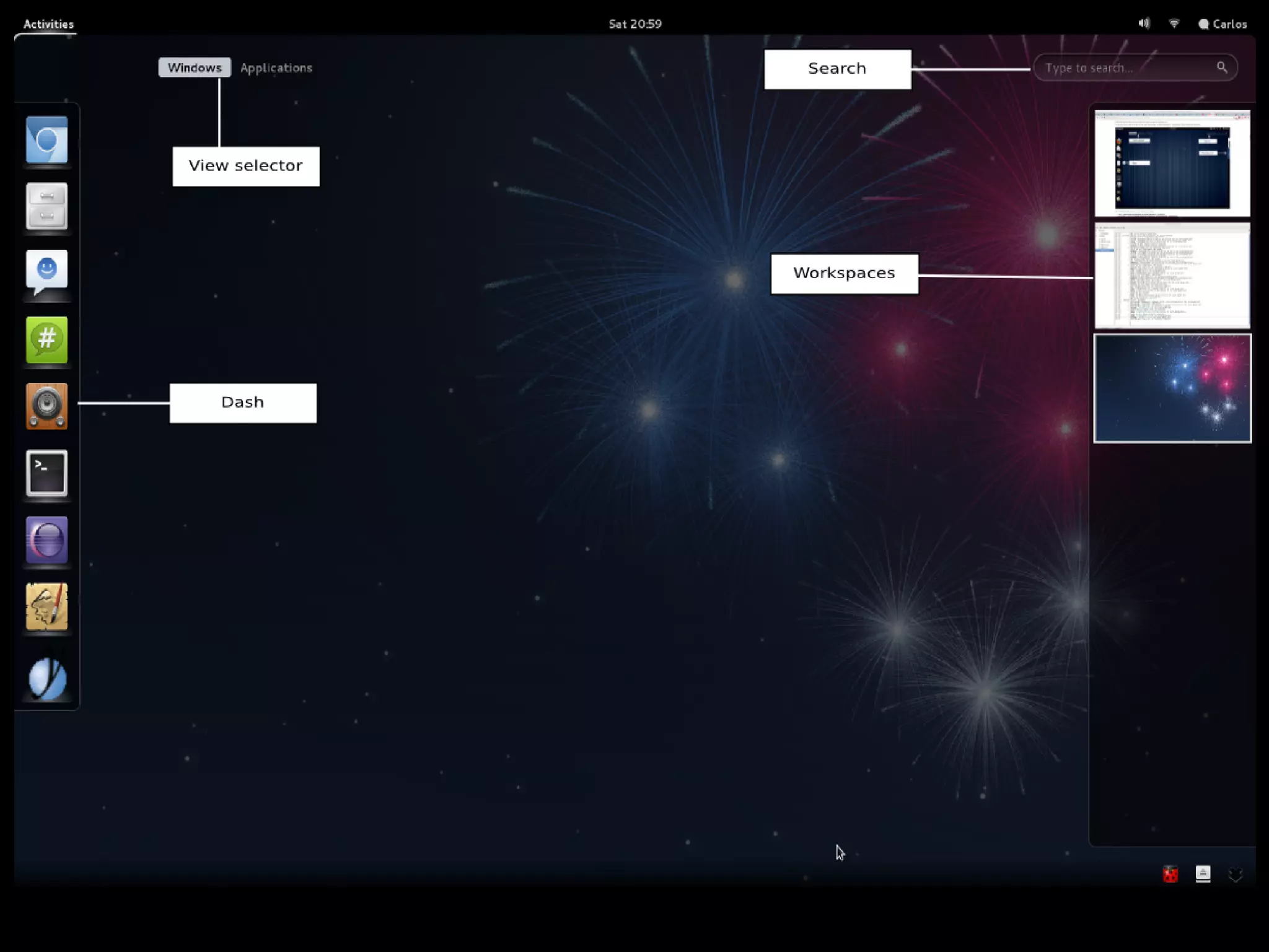Switch to the fireworks wallpaper workspace thumbnail
Viewport: 1269px width, 952px height.
coord(1172,388)
